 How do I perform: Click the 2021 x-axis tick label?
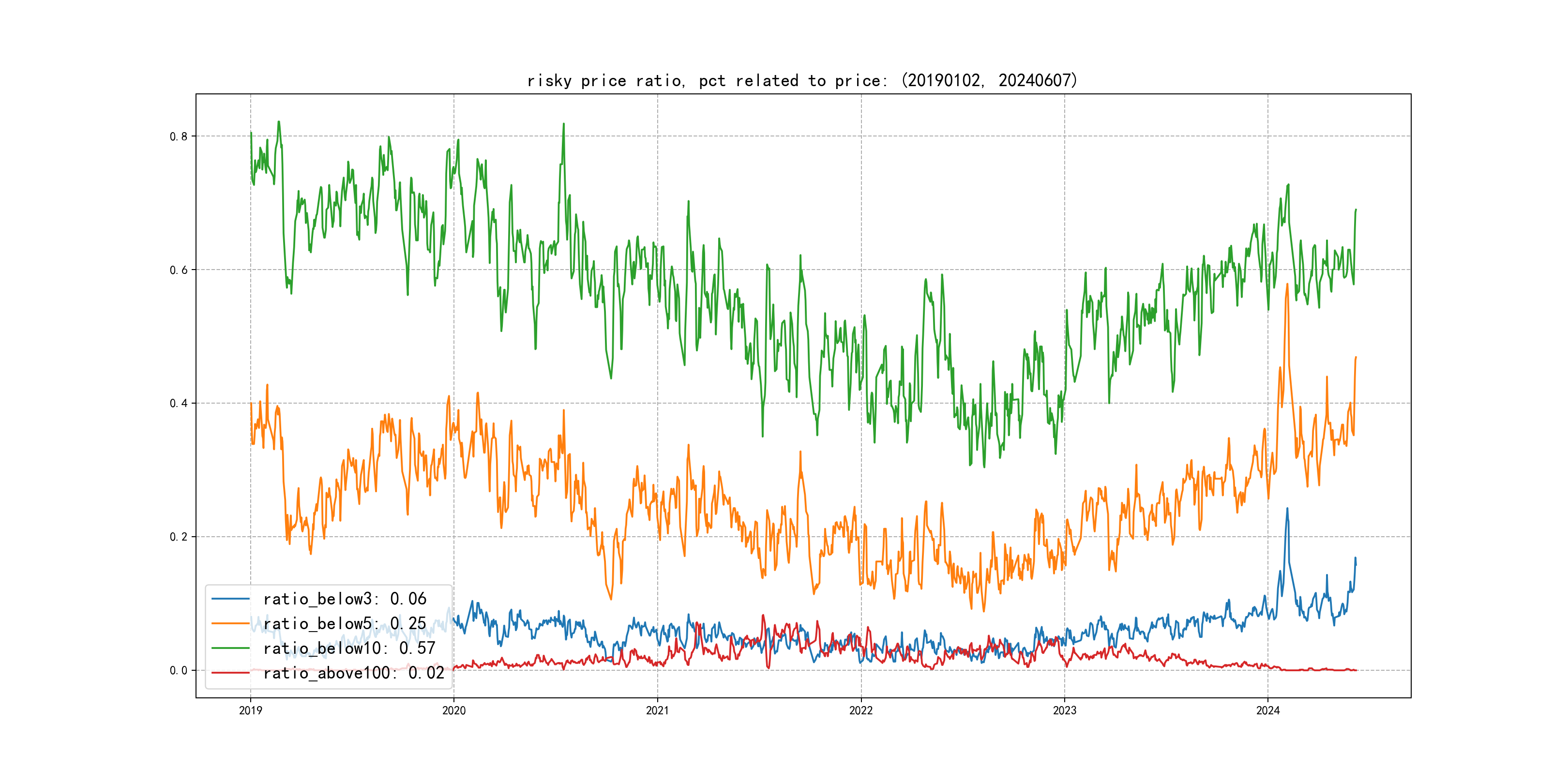click(x=657, y=710)
